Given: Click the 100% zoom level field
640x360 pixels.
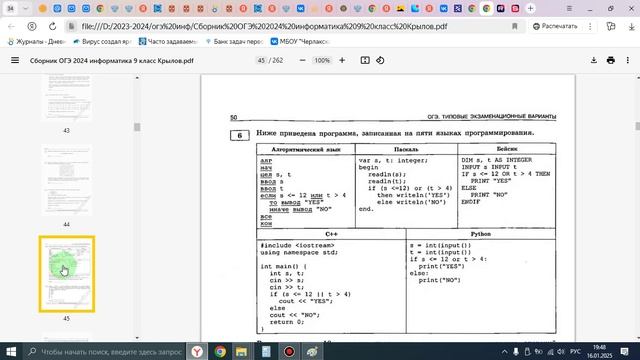Looking at the screenshot, I should coord(322,60).
